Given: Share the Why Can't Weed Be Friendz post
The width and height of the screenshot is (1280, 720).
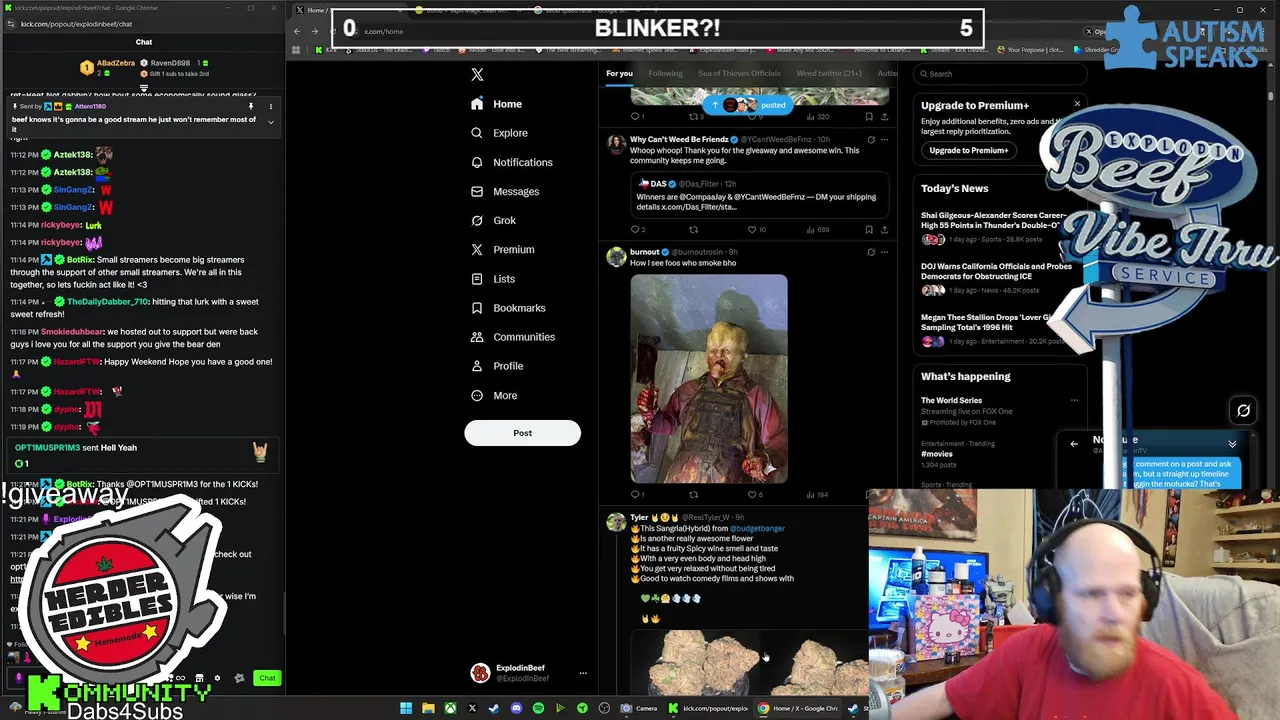Looking at the screenshot, I should (x=884, y=229).
